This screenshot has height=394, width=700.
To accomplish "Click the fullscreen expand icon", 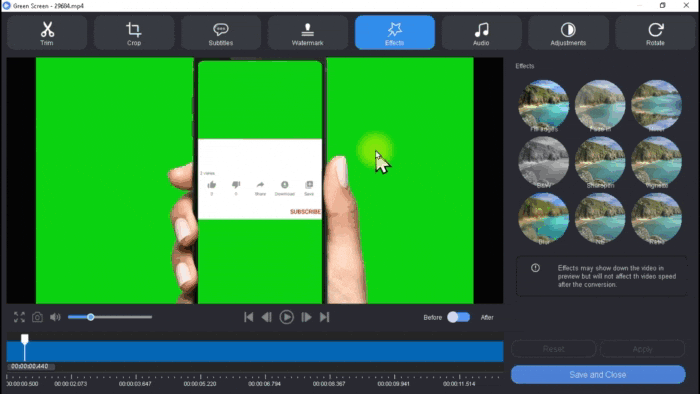I will 19,317.
